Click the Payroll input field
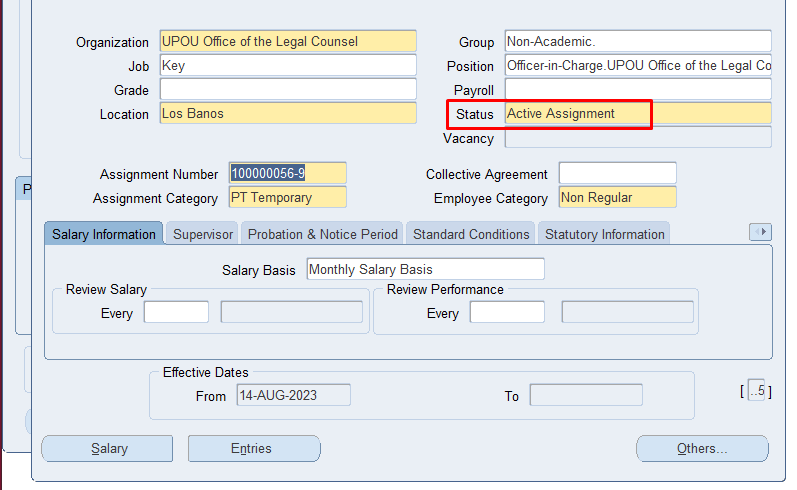 637,90
